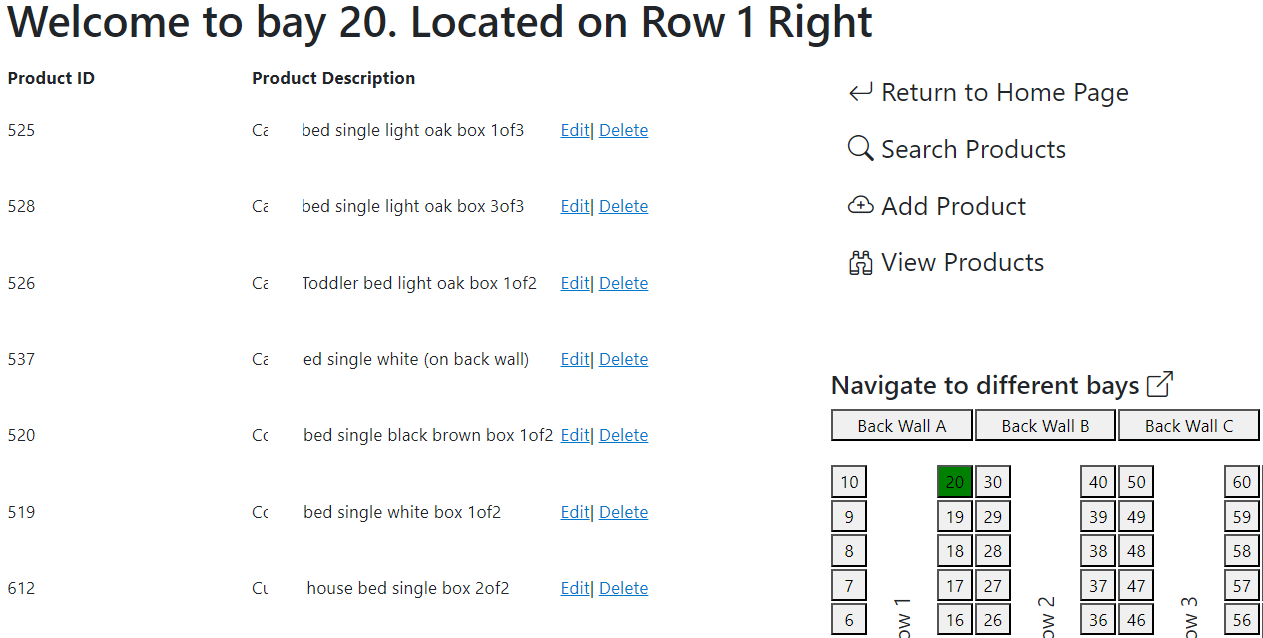Select bay 49 in the grid

1136,517
